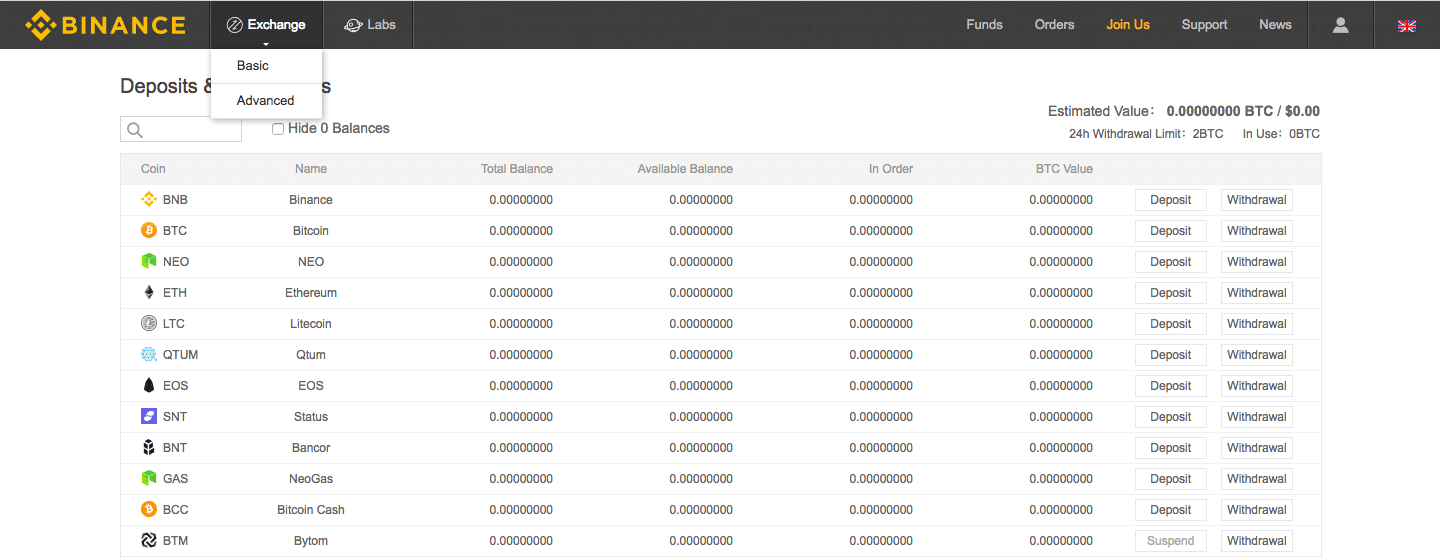The height and width of the screenshot is (558, 1440).
Task: Toggle the Hide 0 Balances checkbox
Action: [x=278, y=129]
